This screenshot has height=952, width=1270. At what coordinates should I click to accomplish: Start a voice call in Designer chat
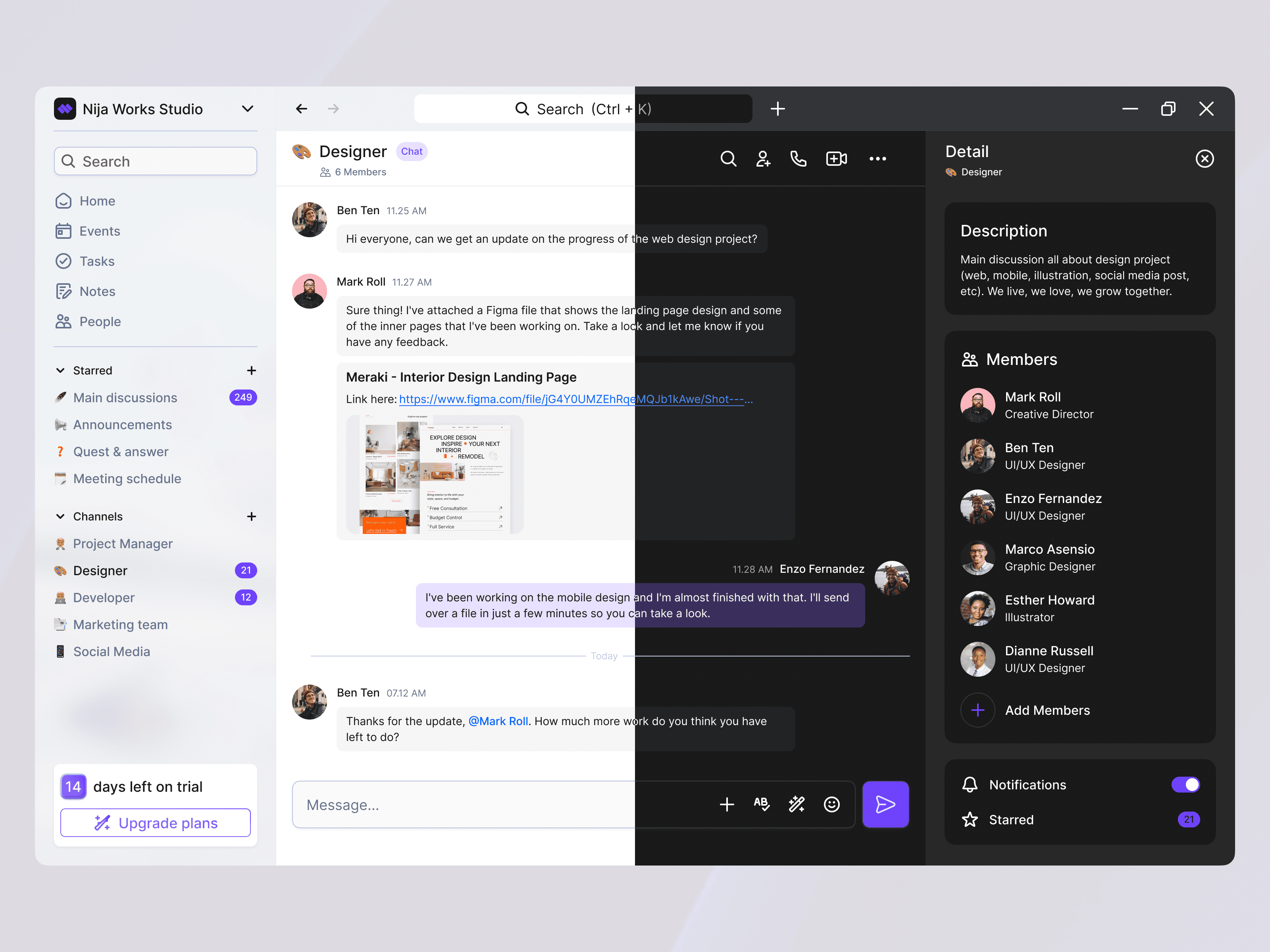click(x=798, y=159)
